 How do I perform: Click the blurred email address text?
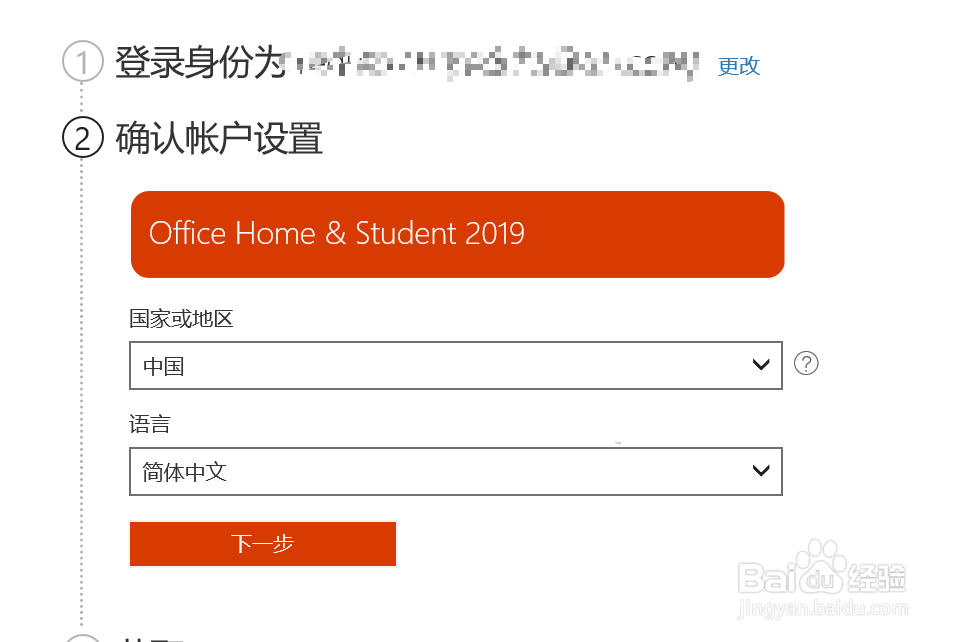tap(490, 65)
